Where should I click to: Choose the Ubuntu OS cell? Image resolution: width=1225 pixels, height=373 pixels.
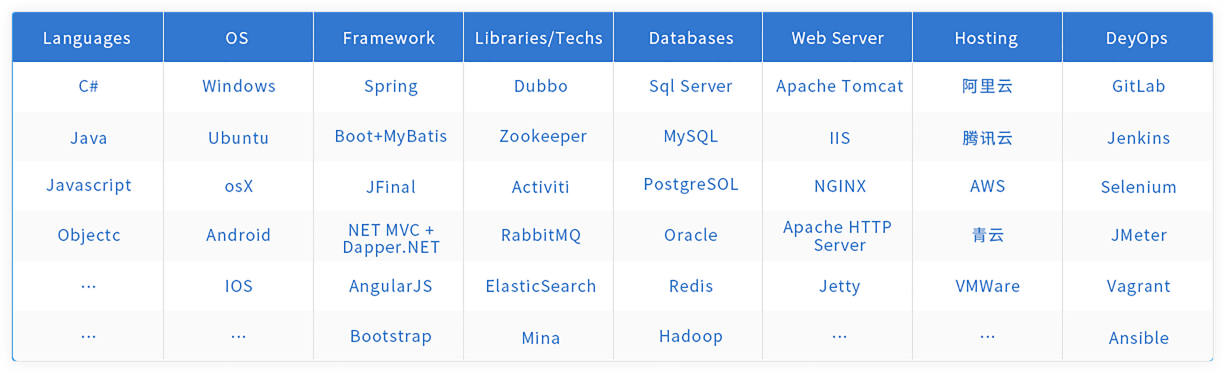pos(238,137)
